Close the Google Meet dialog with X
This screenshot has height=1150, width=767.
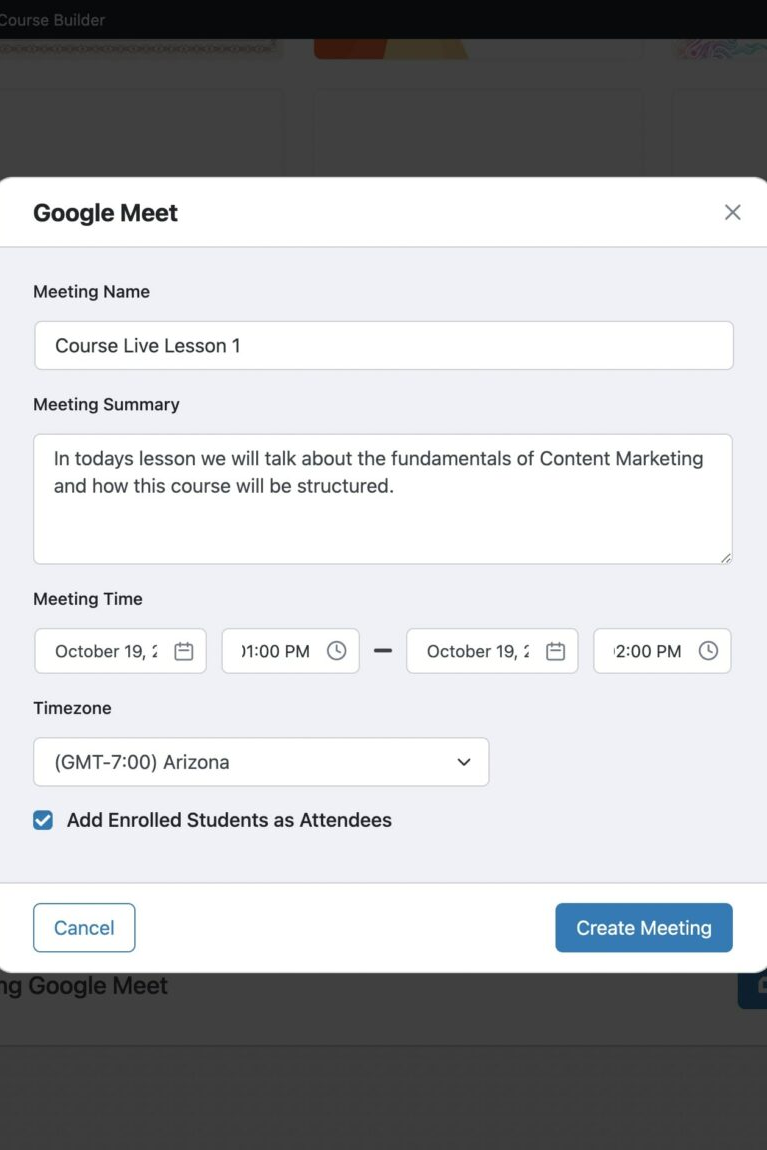733,212
